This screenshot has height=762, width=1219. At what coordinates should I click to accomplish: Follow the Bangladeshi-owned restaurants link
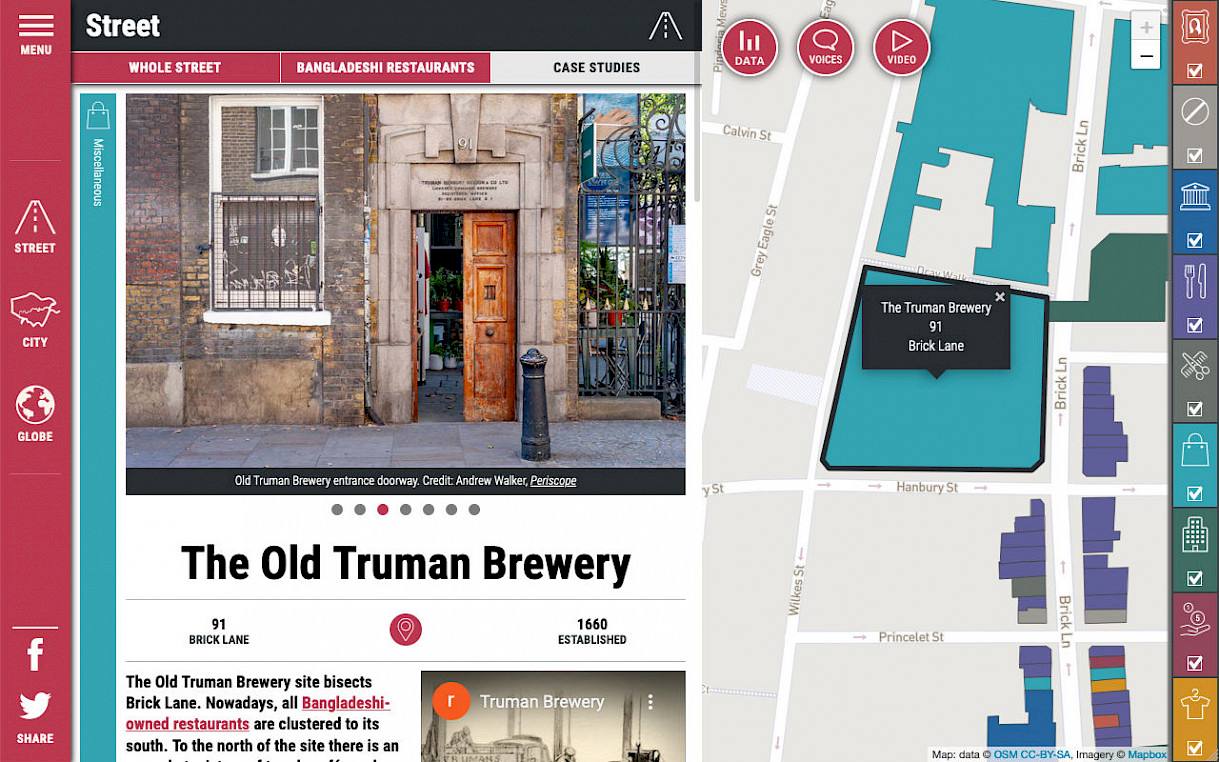tap(258, 714)
